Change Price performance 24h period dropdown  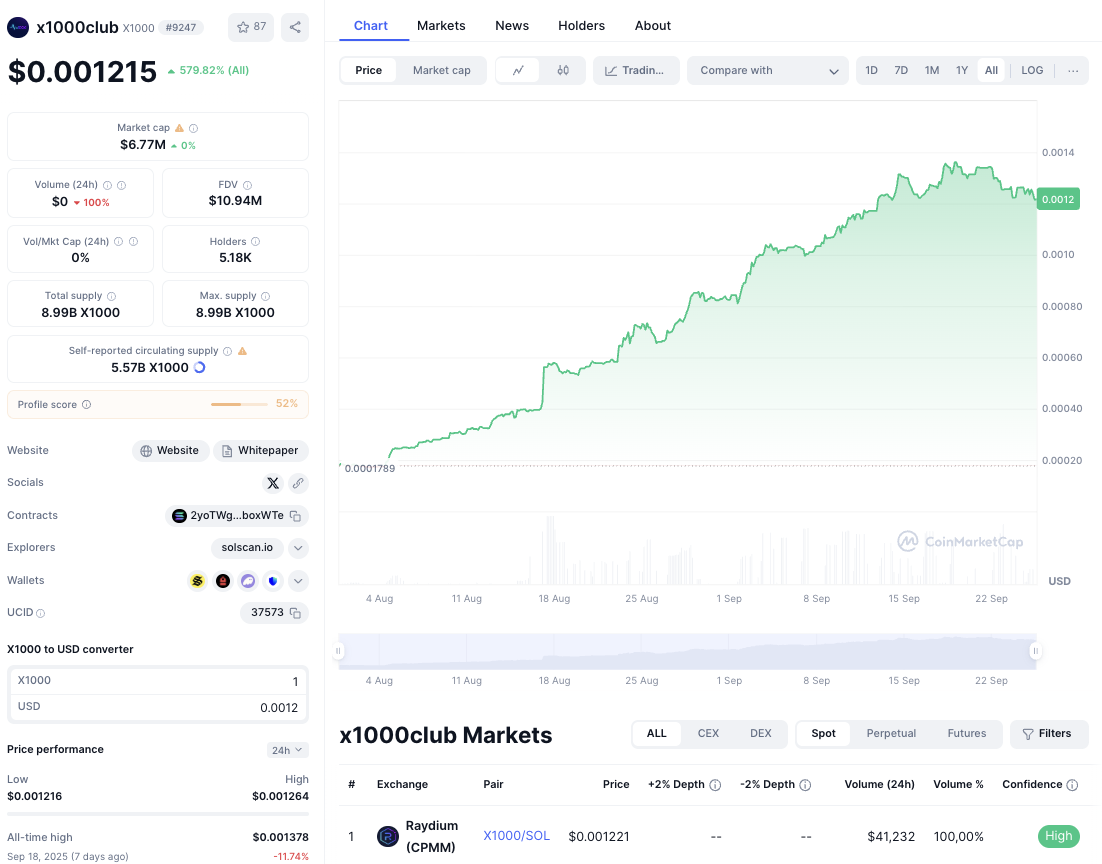click(287, 750)
